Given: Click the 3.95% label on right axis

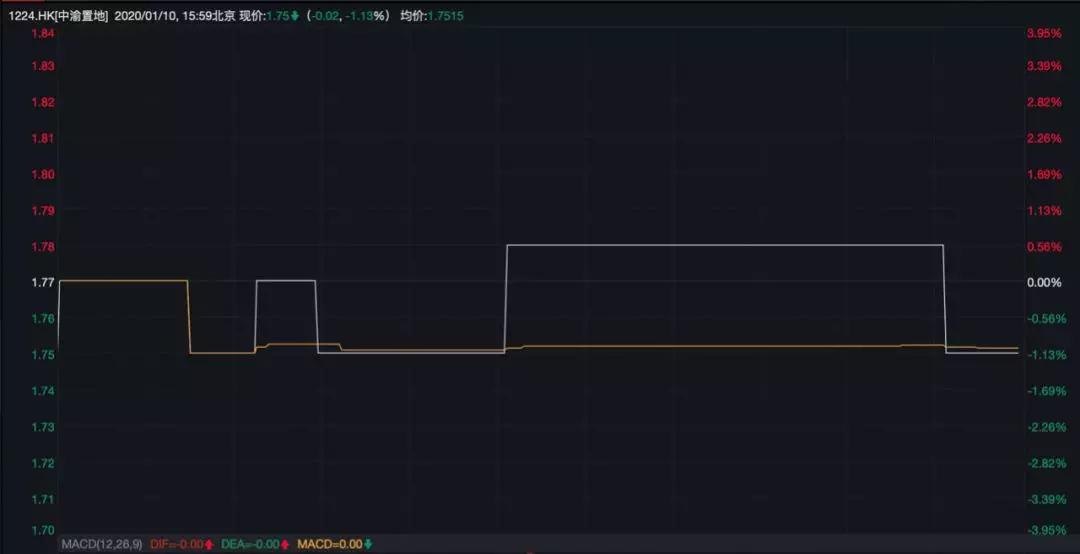Looking at the screenshot, I should coord(1044,33).
